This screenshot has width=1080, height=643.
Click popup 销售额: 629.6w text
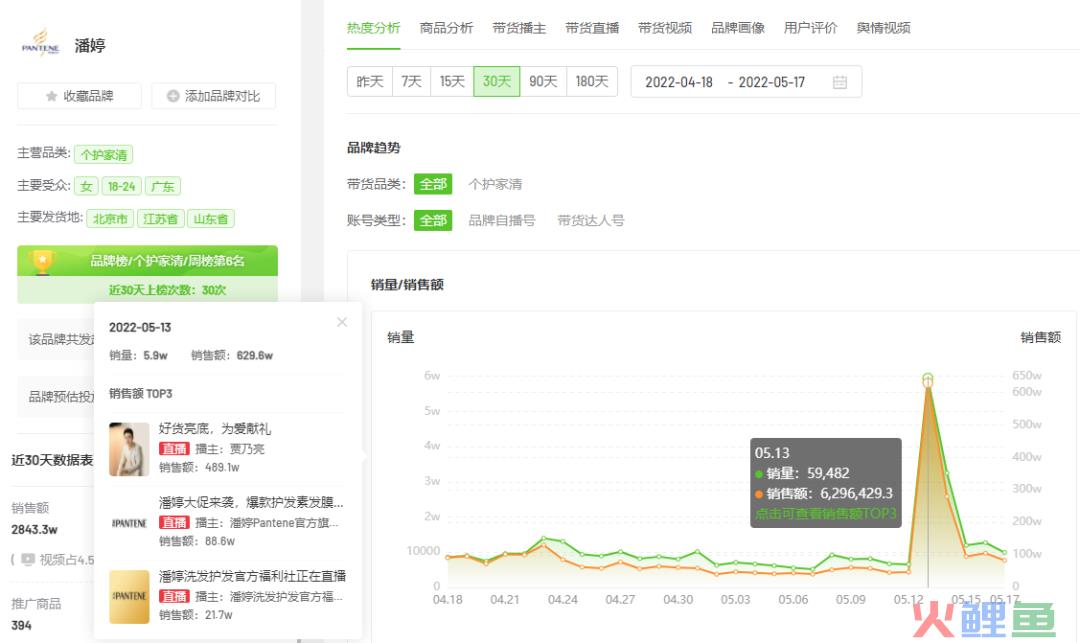tap(231, 355)
